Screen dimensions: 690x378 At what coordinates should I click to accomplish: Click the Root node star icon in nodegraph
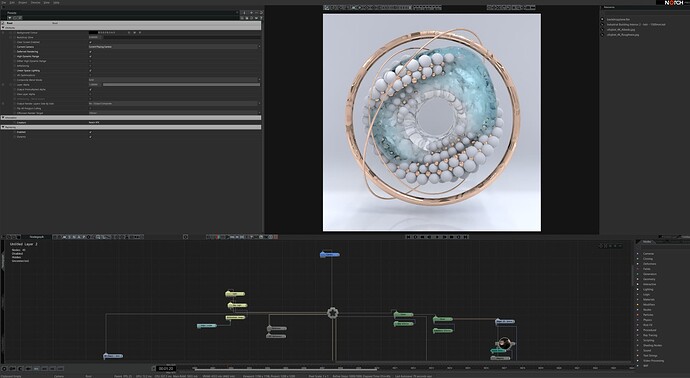pos(333,313)
